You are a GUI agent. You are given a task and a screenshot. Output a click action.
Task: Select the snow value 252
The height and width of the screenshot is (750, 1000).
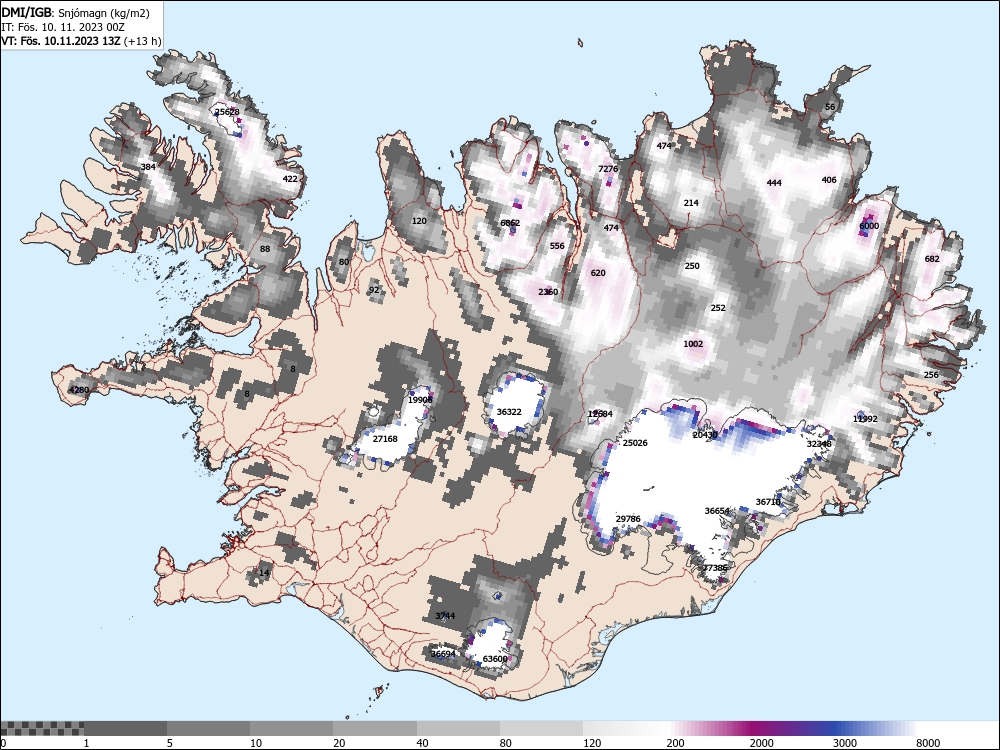[x=718, y=308]
